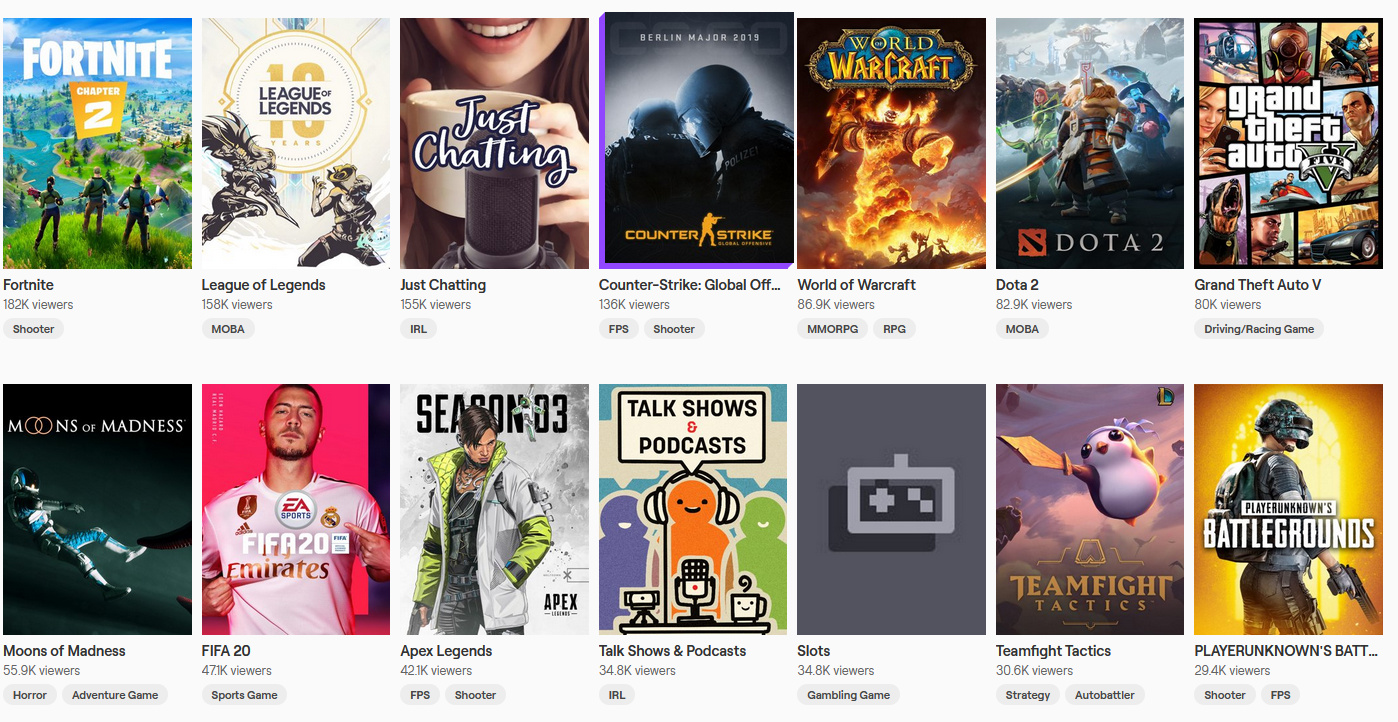This screenshot has width=1398, height=722.
Task: Select the Gambling Game tag under Slots
Action: coord(849,695)
